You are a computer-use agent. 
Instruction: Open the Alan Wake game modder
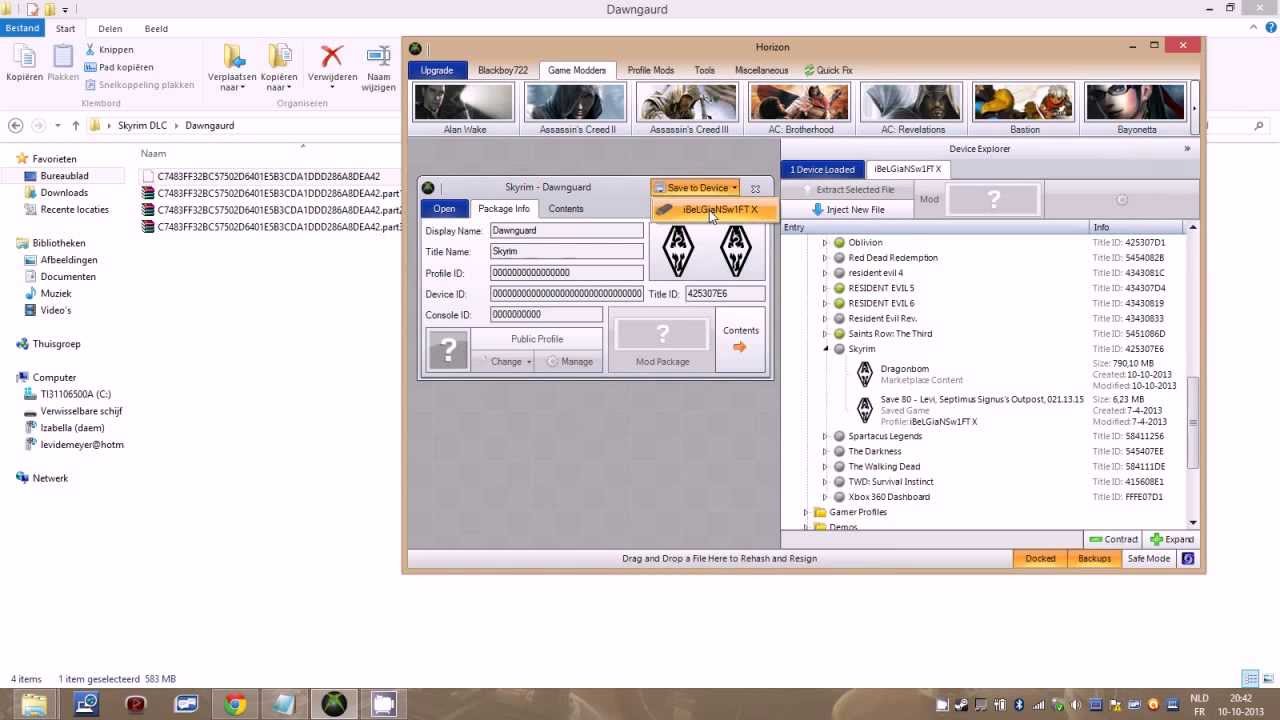[x=464, y=109]
